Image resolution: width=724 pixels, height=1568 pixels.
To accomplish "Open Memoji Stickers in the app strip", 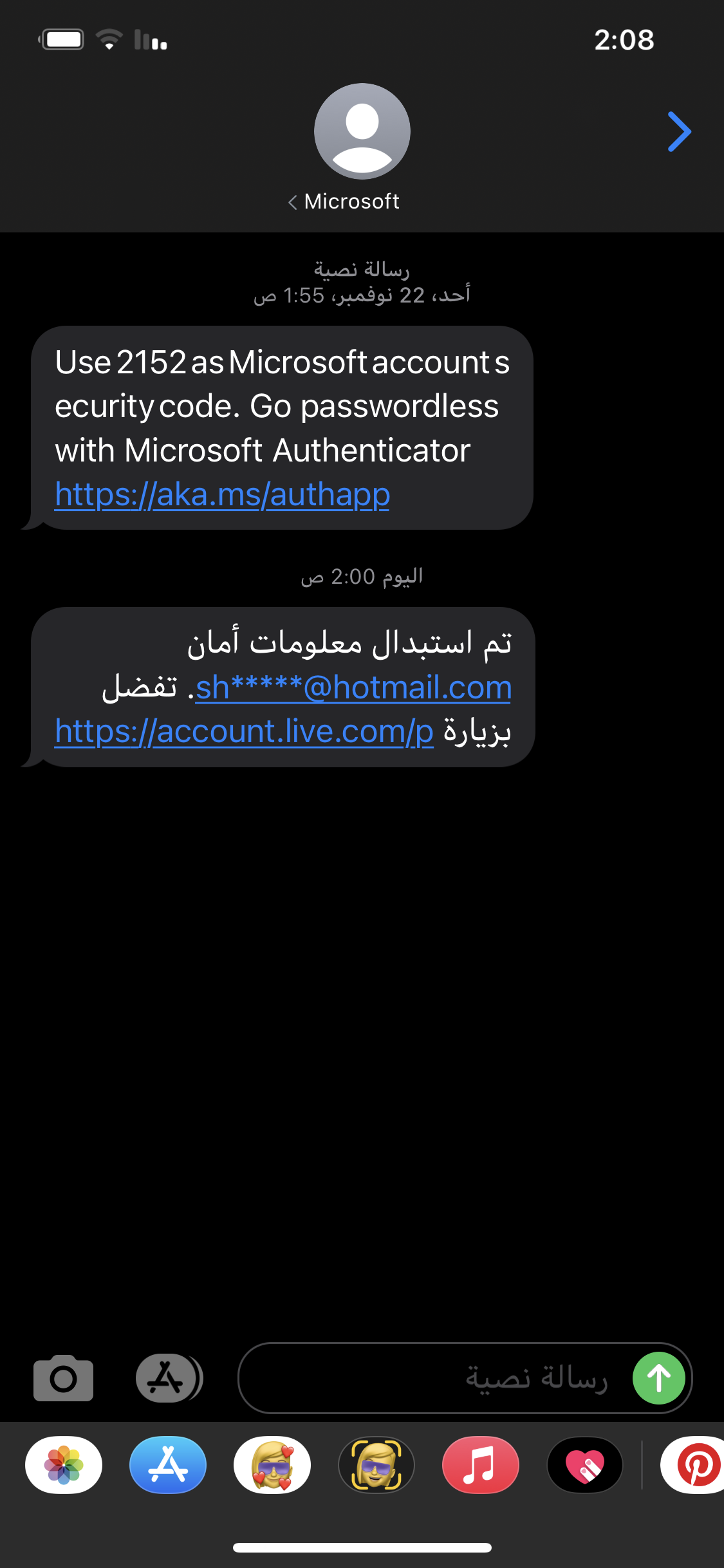I will (x=272, y=1464).
